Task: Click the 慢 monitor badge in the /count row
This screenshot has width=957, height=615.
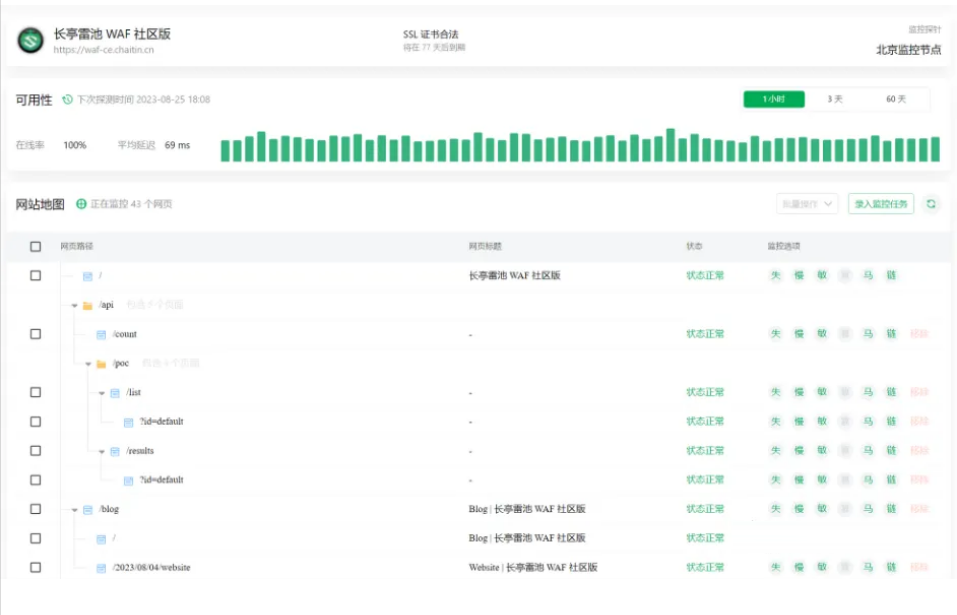Action: pos(799,334)
